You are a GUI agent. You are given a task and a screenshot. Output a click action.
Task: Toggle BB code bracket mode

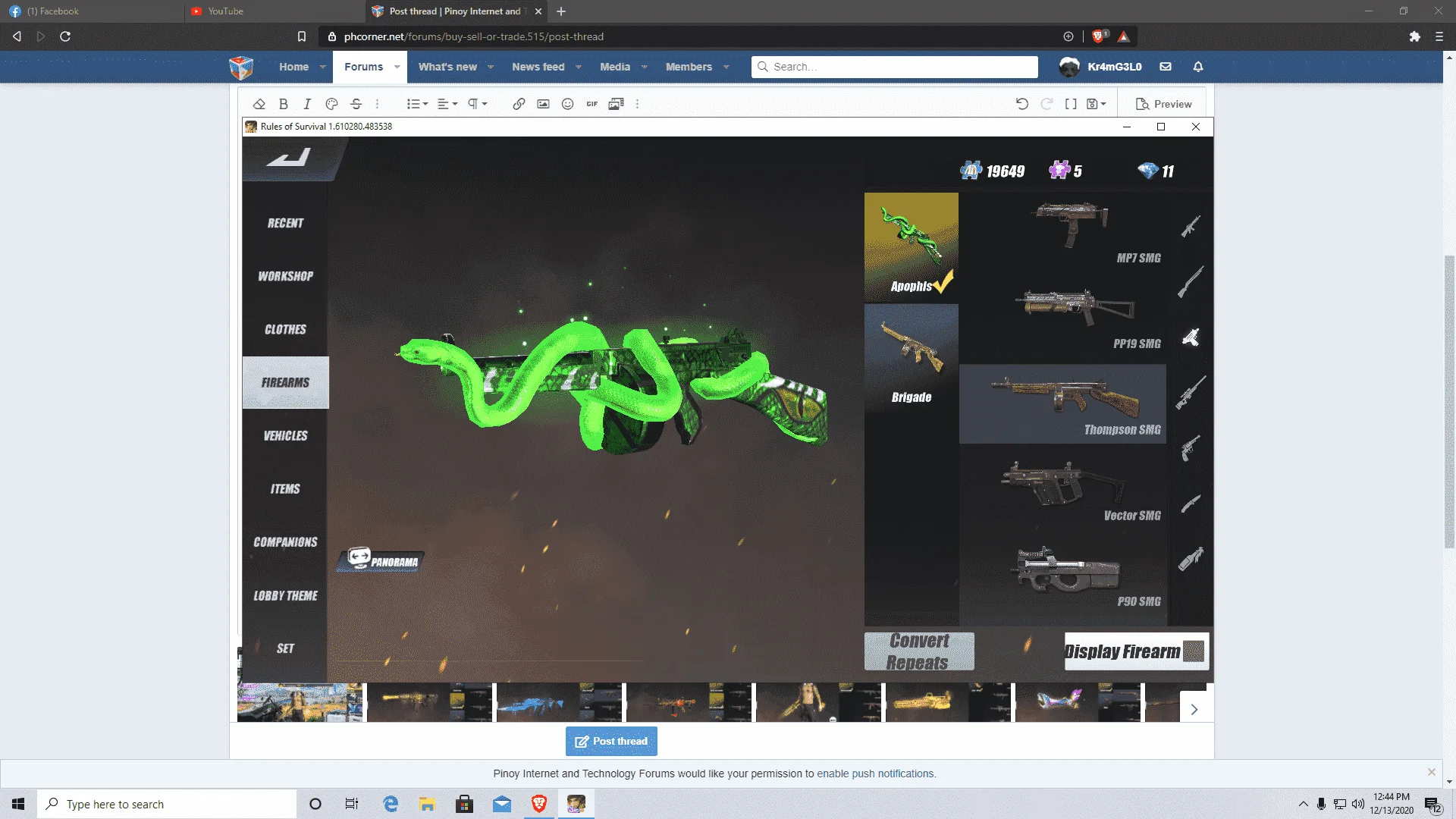[x=1071, y=104]
